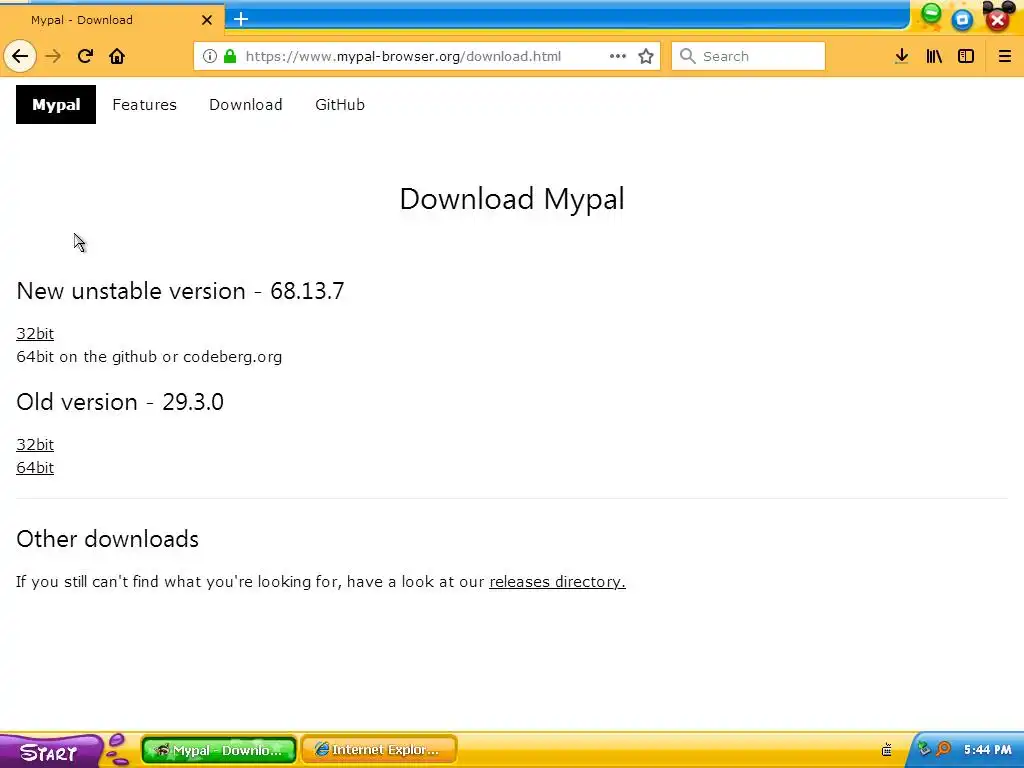Focus the Search input field
Viewport: 1024px width, 768px height.
tap(748, 56)
